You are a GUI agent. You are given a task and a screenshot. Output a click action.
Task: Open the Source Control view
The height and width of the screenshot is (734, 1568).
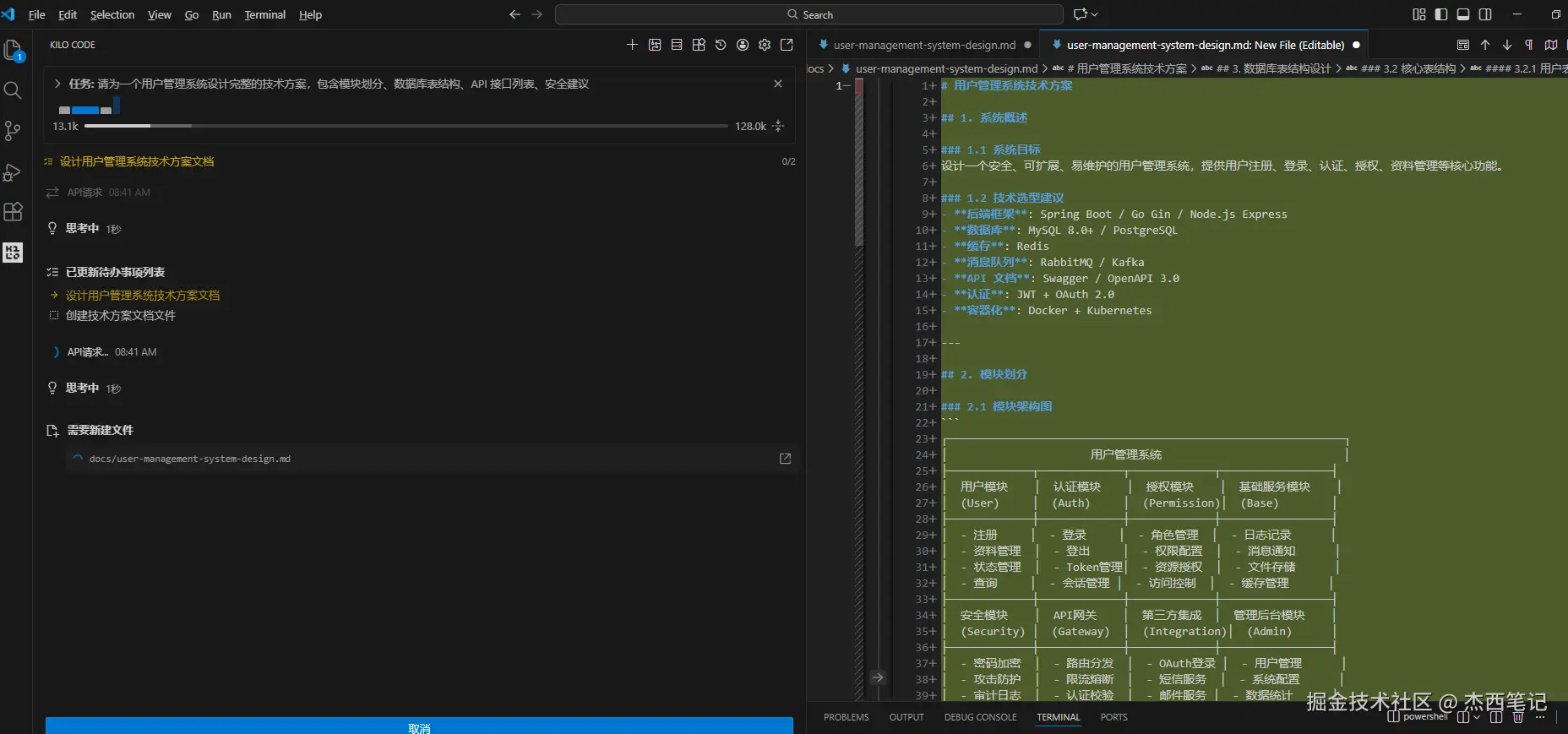13,131
